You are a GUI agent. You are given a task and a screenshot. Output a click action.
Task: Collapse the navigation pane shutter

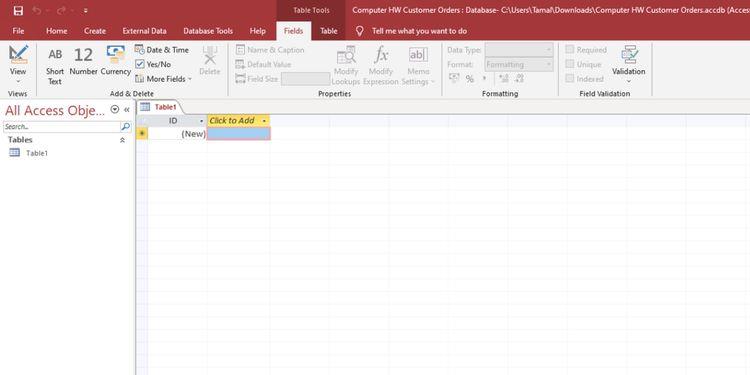(127, 110)
